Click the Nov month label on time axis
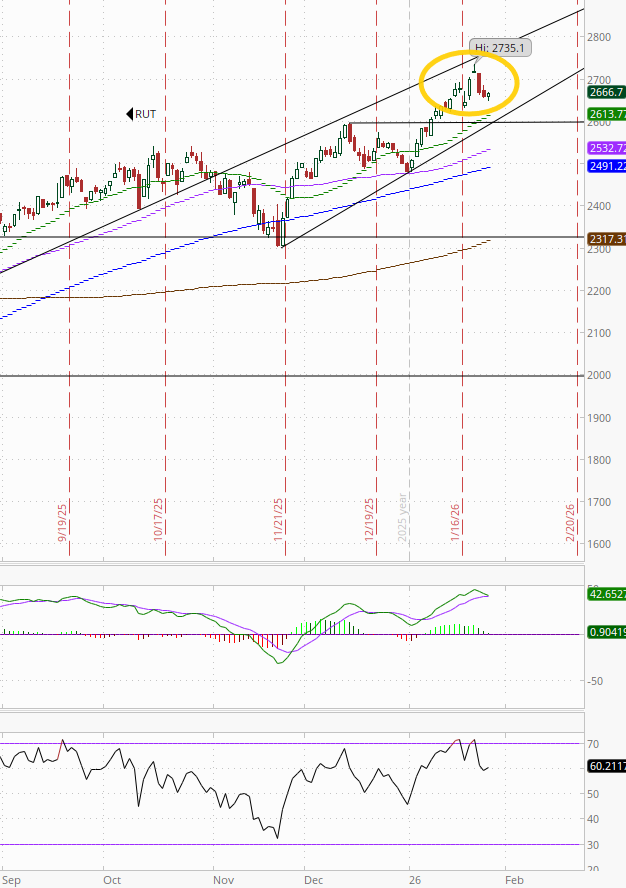Viewport: 626px width, 888px height. [x=224, y=880]
